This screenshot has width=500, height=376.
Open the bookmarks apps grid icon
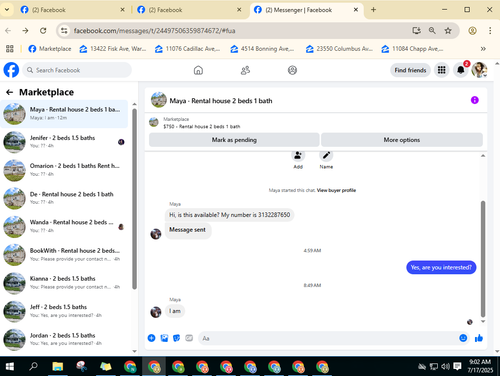[x=10, y=49]
